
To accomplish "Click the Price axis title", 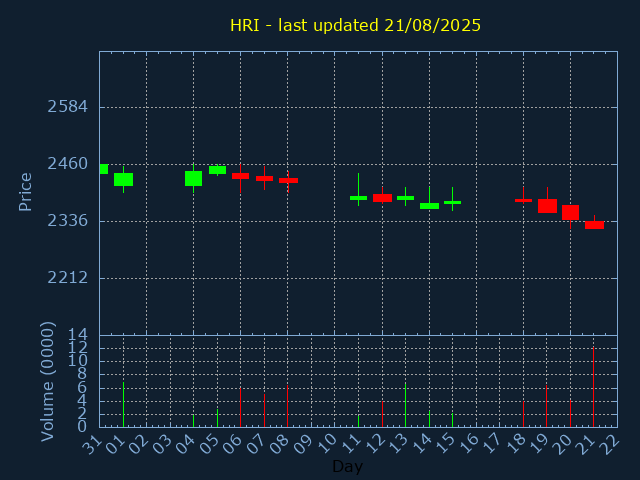I will (x=25, y=192).
